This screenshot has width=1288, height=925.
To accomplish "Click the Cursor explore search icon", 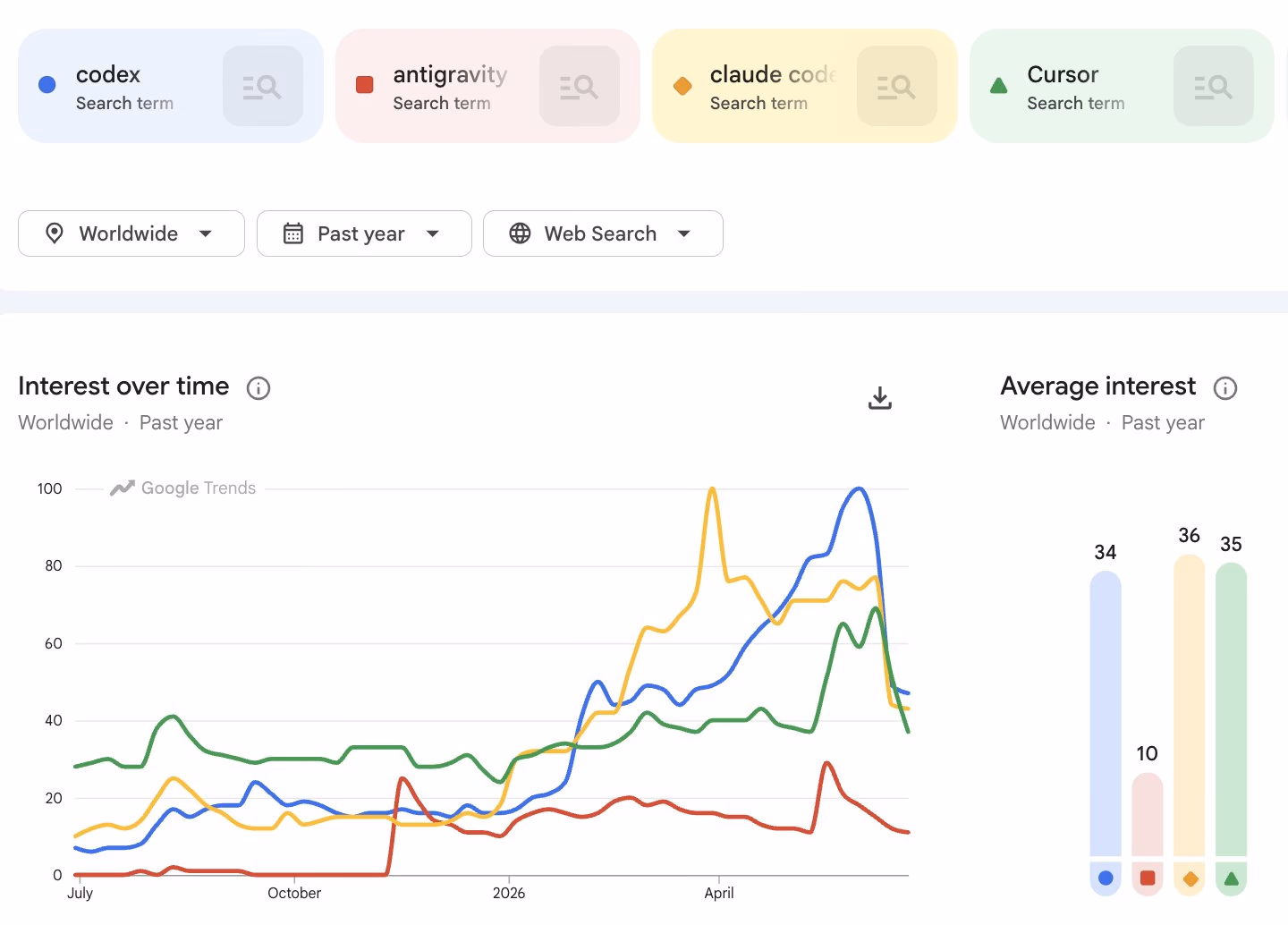I will click(x=1213, y=86).
